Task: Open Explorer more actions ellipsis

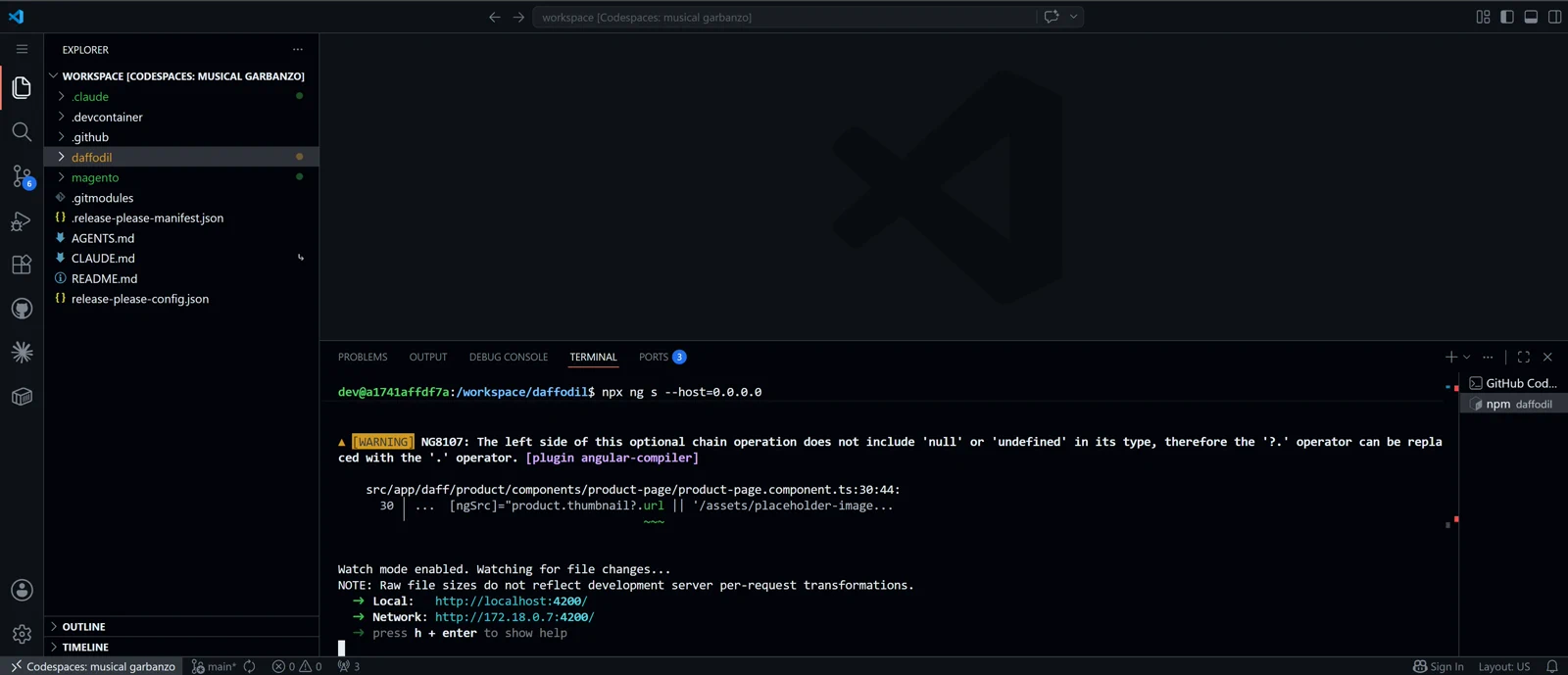Action: point(298,49)
